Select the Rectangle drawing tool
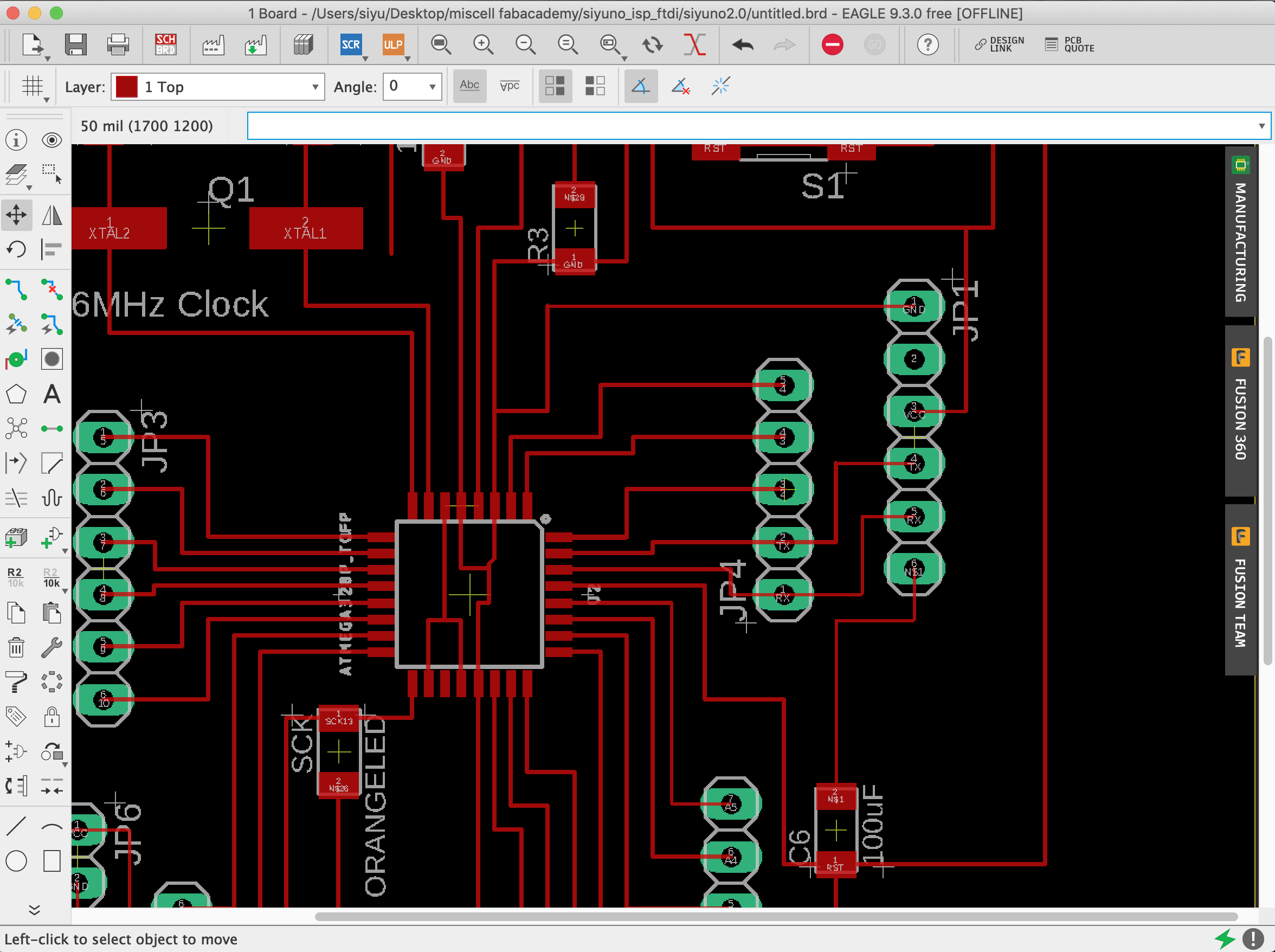Screen dimensions: 1275x952 52,861
